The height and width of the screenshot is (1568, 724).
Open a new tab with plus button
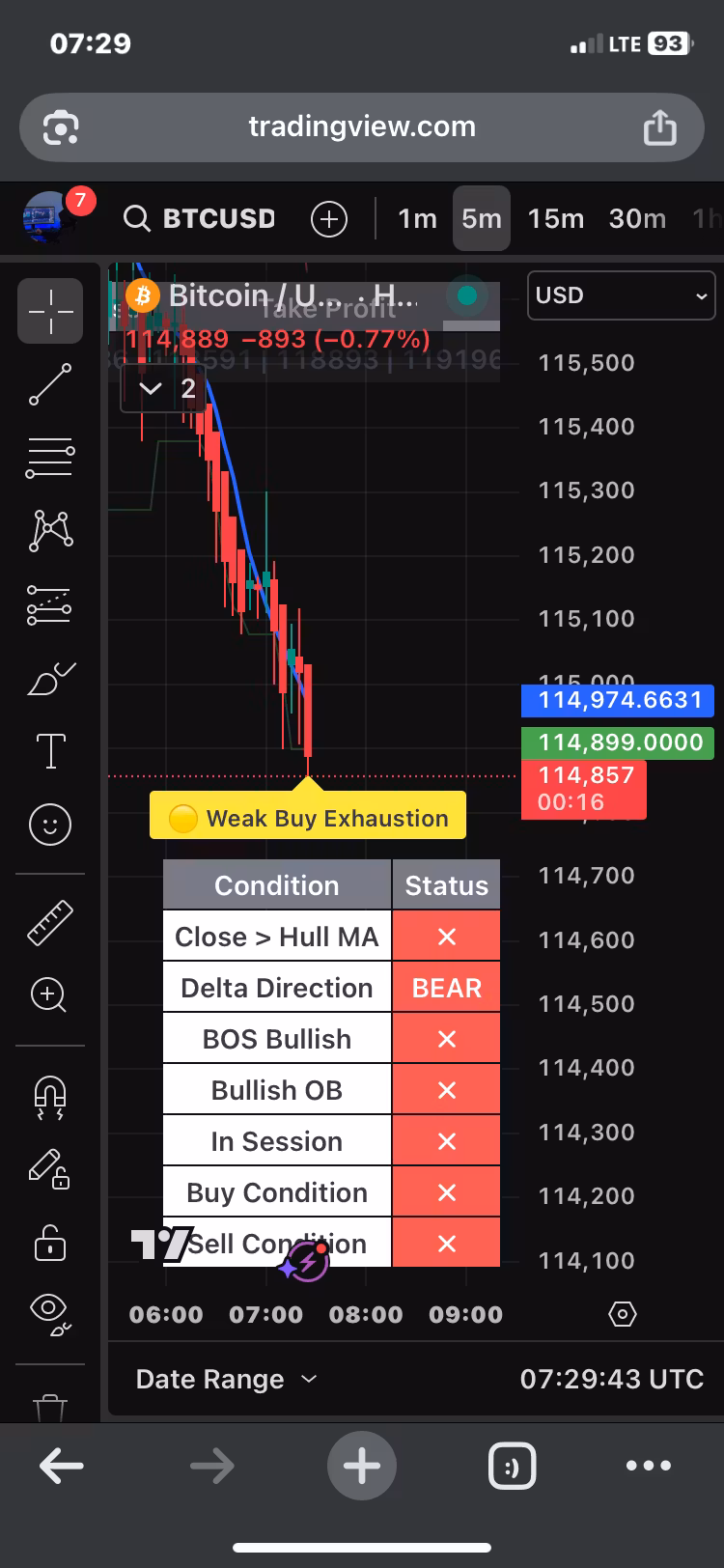[362, 1466]
